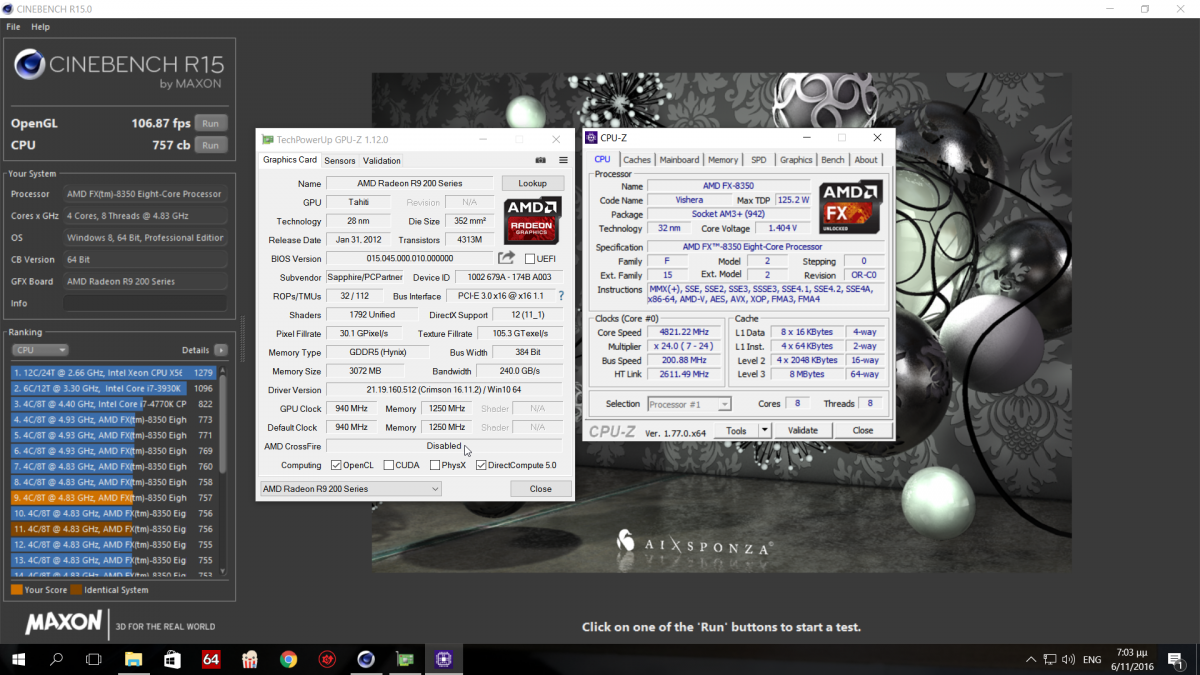Click the Tools button in CPU-Z
1200x675 pixels.
[736, 430]
